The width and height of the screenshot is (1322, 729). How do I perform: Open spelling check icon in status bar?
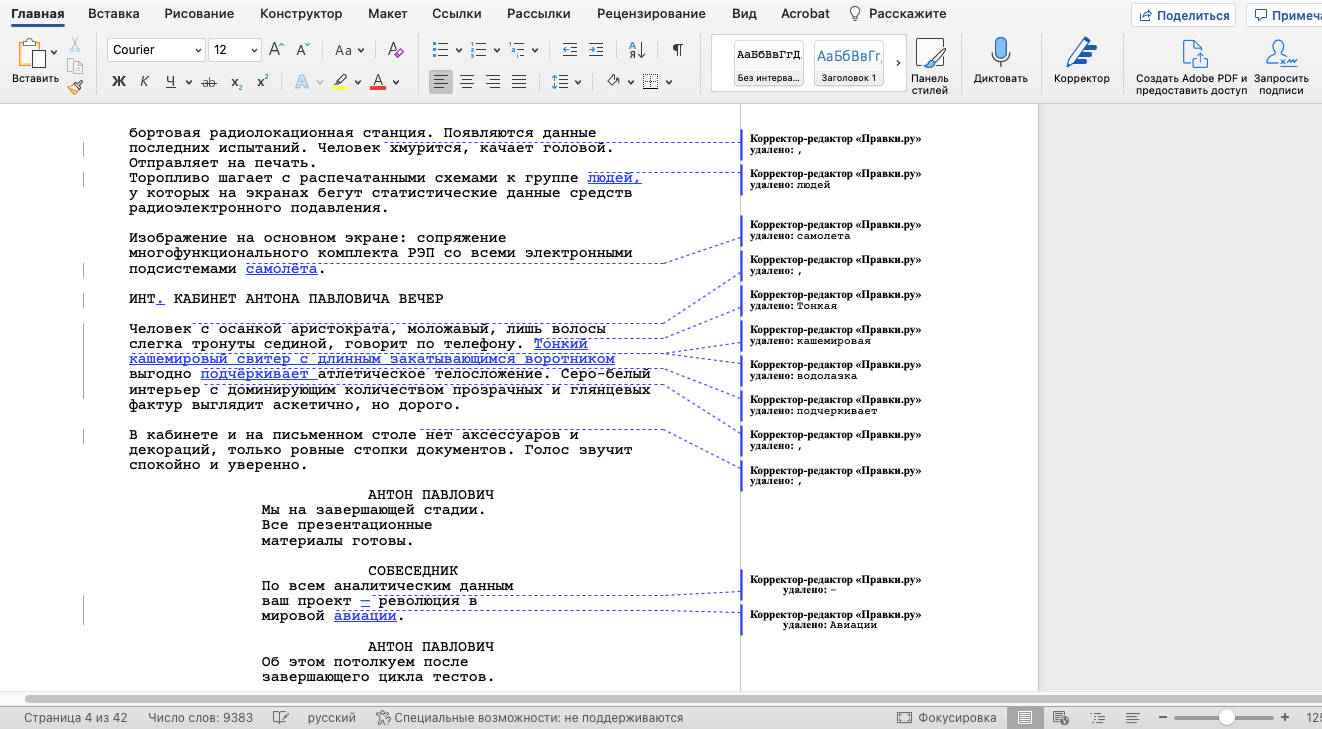(x=281, y=718)
